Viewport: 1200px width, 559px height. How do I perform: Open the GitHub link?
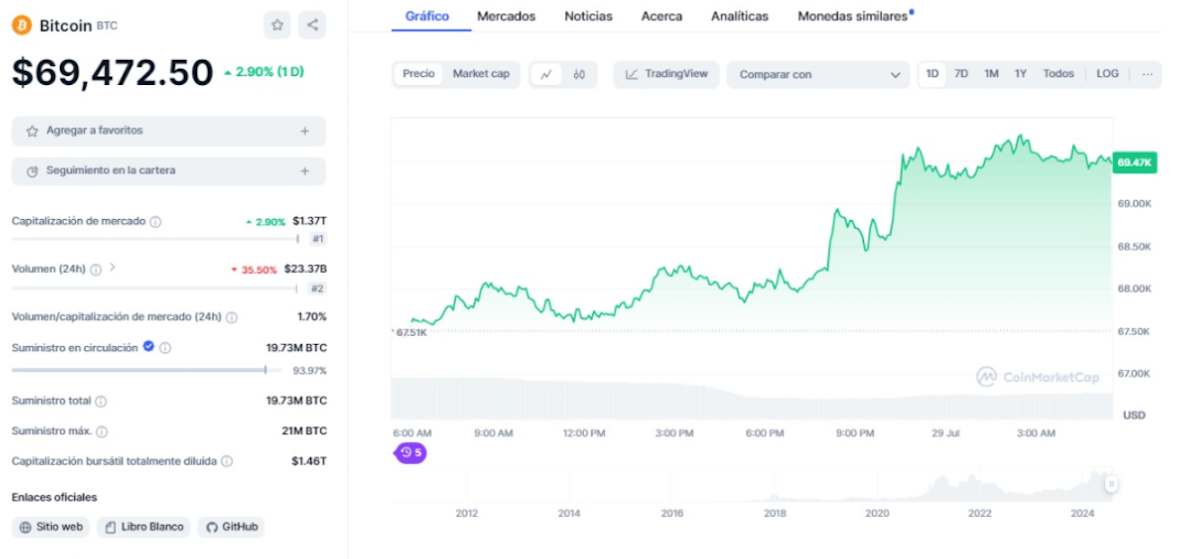pos(231,527)
